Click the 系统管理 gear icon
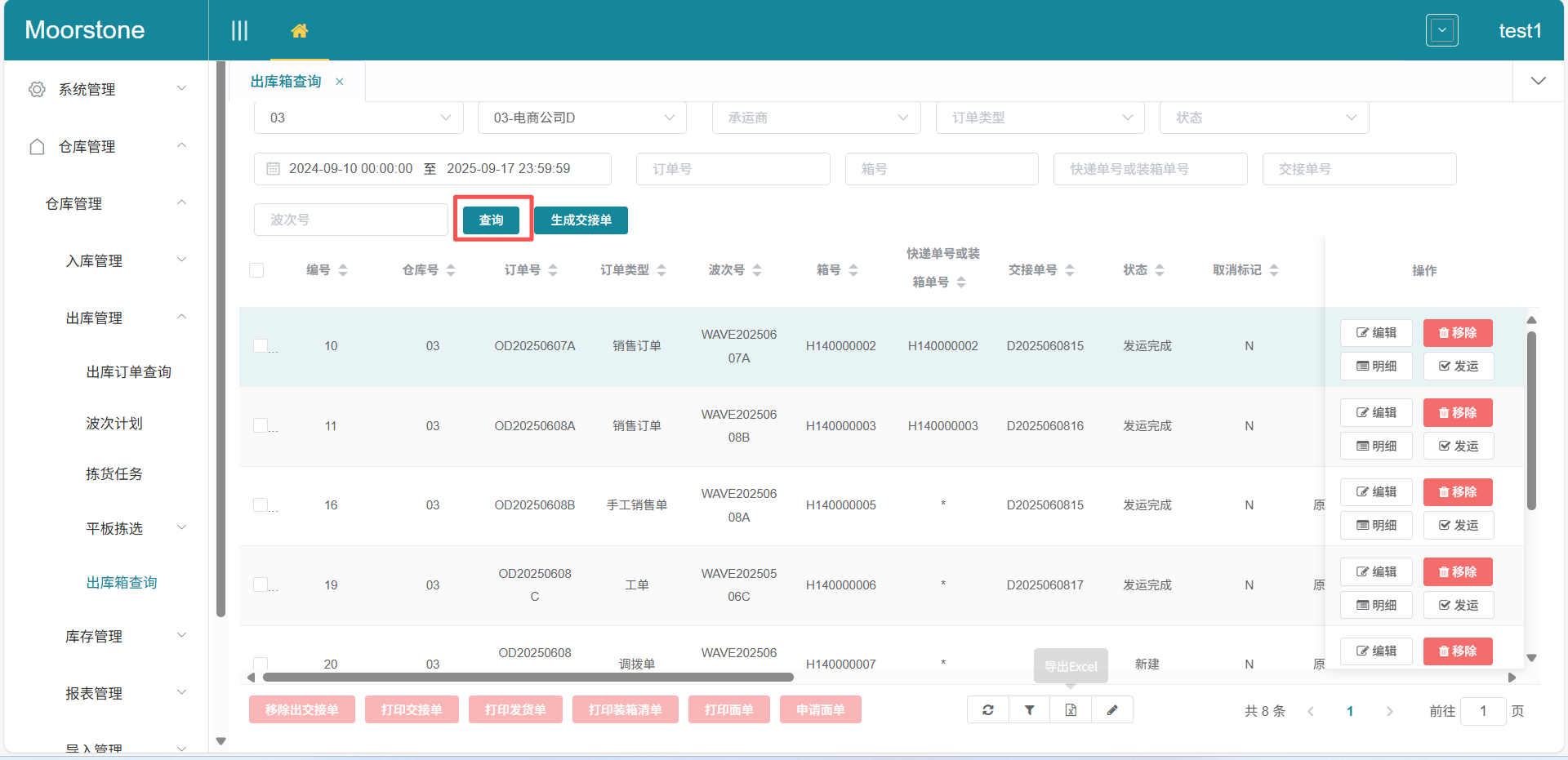The width and height of the screenshot is (1568, 760). 36,90
